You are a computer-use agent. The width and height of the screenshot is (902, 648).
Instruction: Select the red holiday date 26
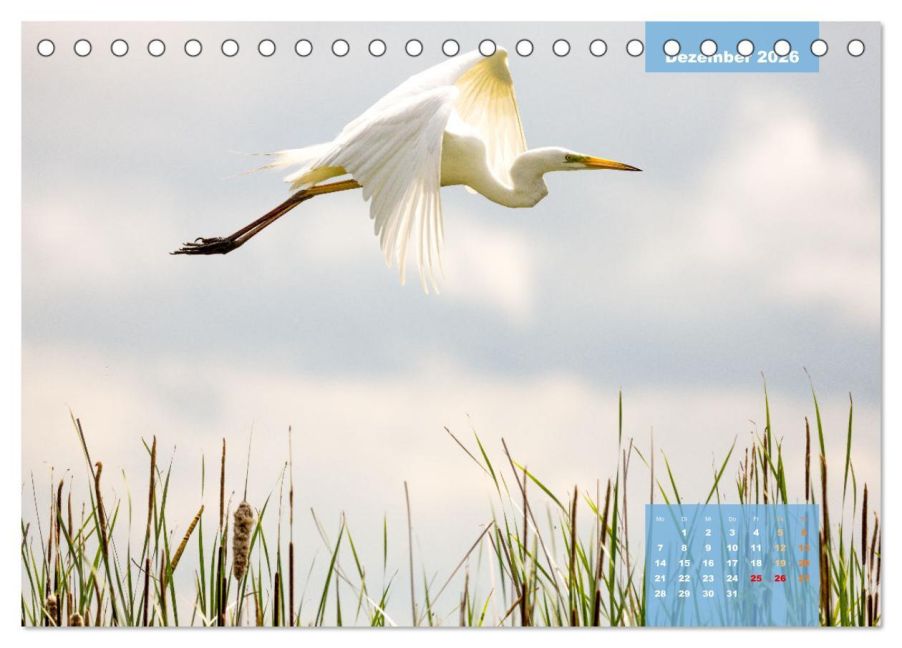coord(780,578)
